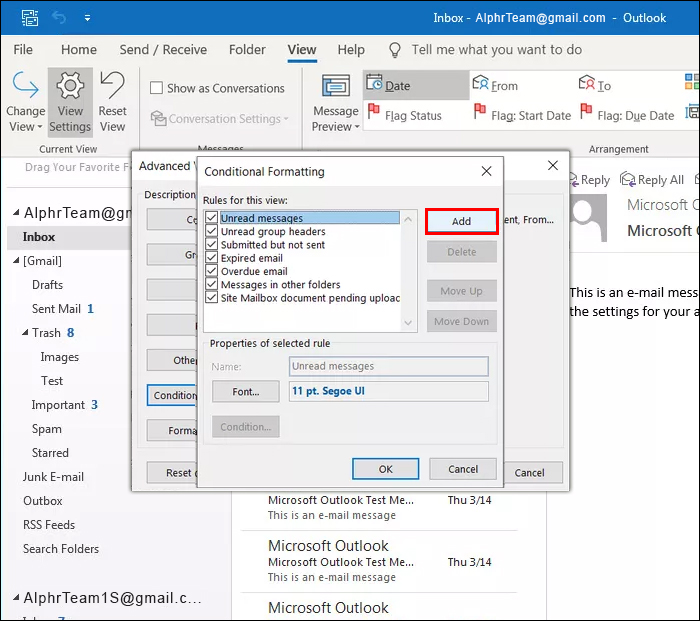Click the sender avatar picture
This screenshot has width=700, height=621.
(588, 218)
